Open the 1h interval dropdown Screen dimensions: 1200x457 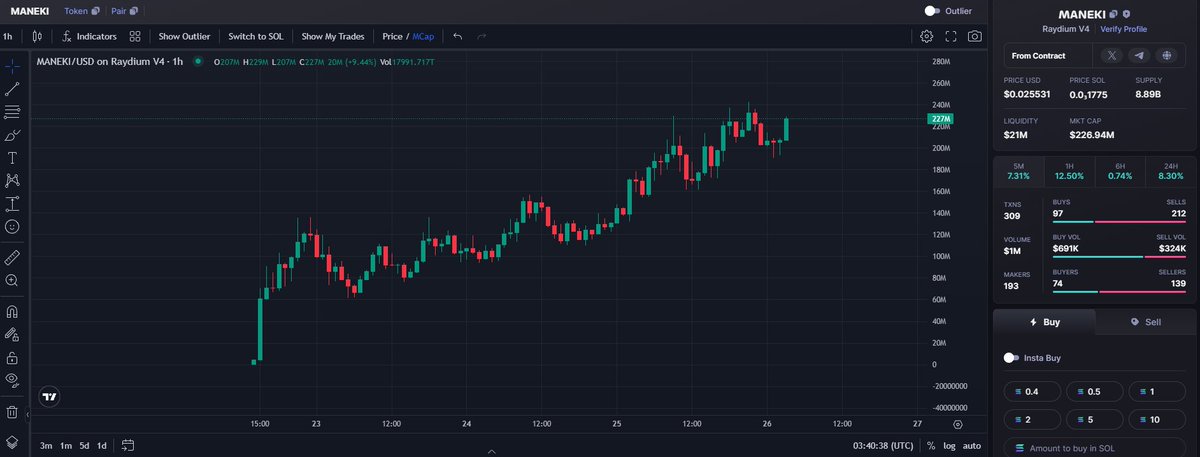coord(7,36)
